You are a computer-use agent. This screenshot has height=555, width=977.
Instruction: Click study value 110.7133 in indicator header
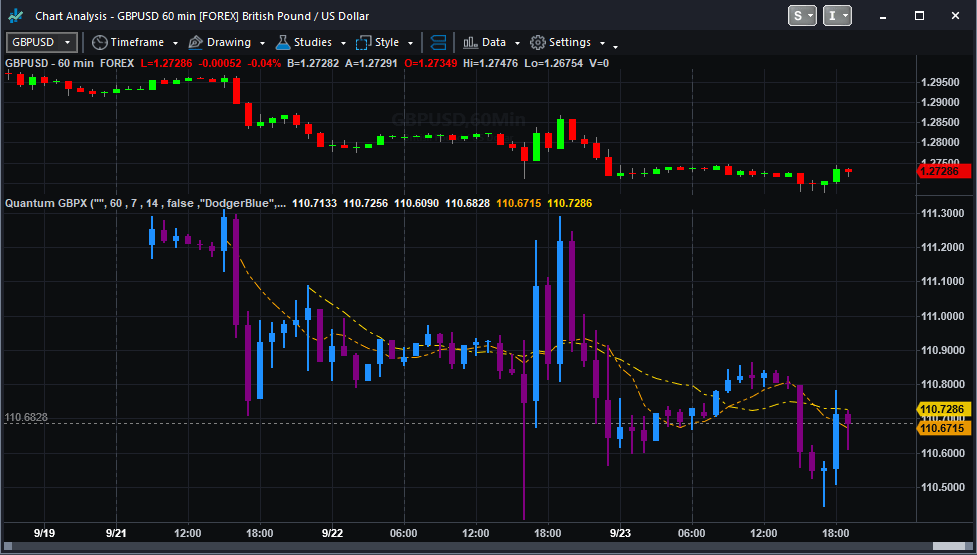tap(315, 203)
